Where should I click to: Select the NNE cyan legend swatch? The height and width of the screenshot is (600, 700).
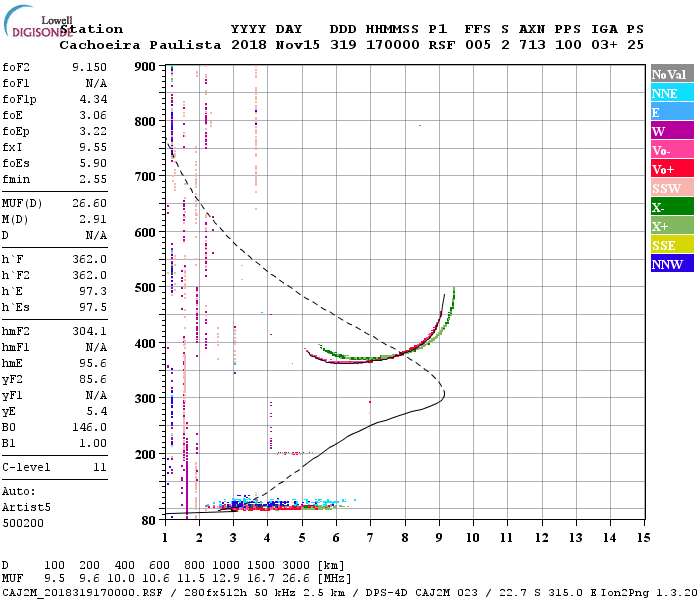pyautogui.click(x=672, y=93)
